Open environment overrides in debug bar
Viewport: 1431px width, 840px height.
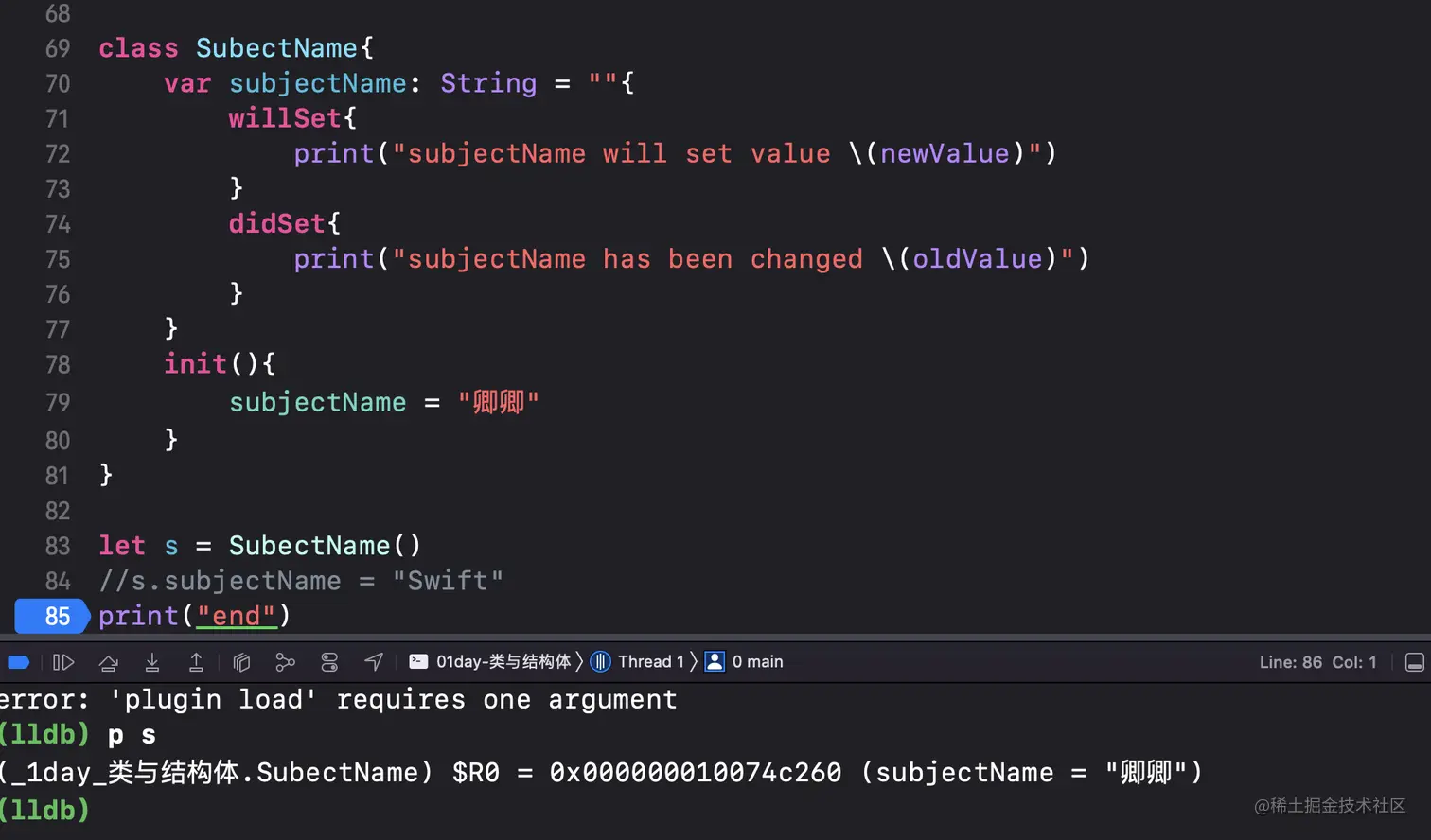click(x=329, y=662)
